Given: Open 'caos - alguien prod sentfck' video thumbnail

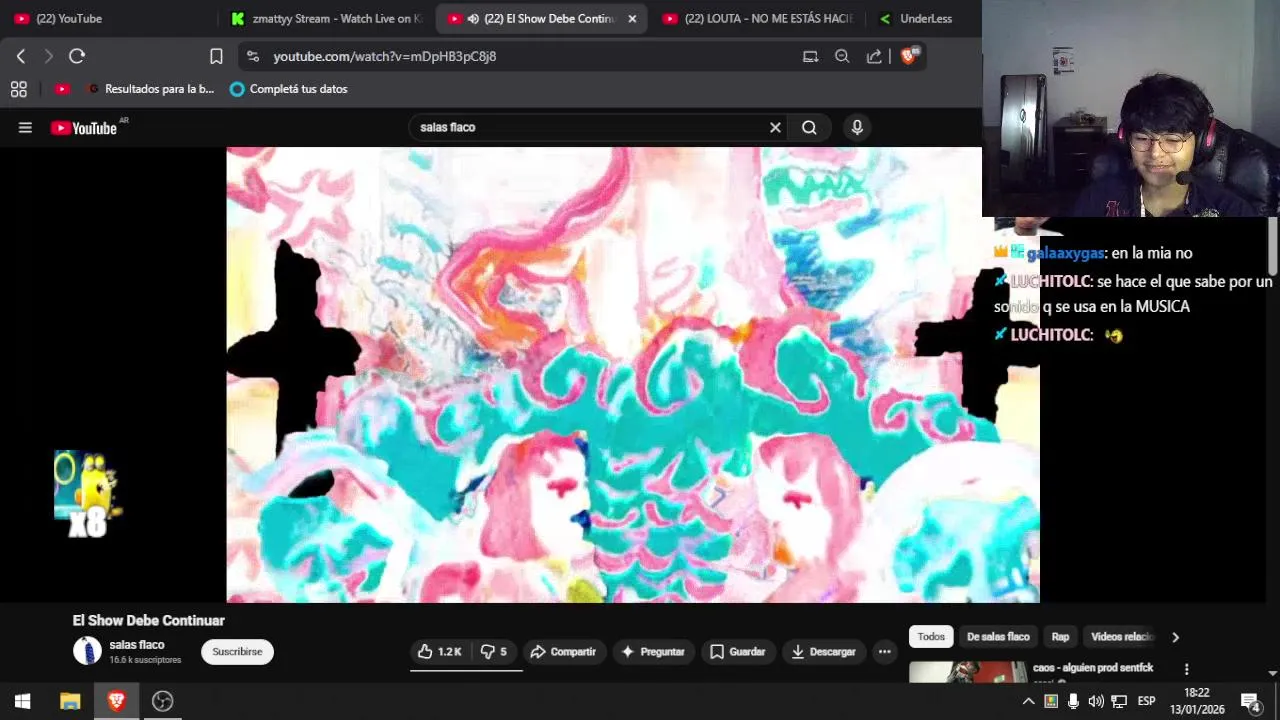Looking at the screenshot, I should pos(968,672).
